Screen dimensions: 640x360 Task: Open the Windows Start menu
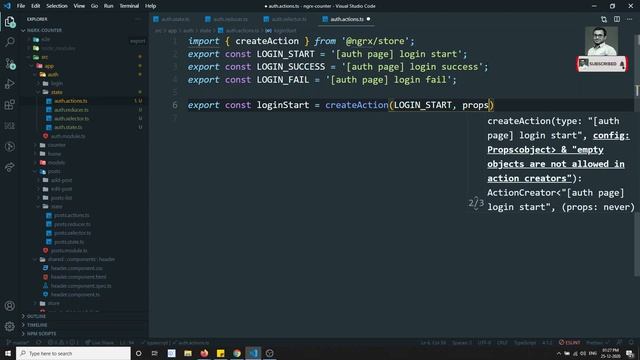[x=8, y=353]
